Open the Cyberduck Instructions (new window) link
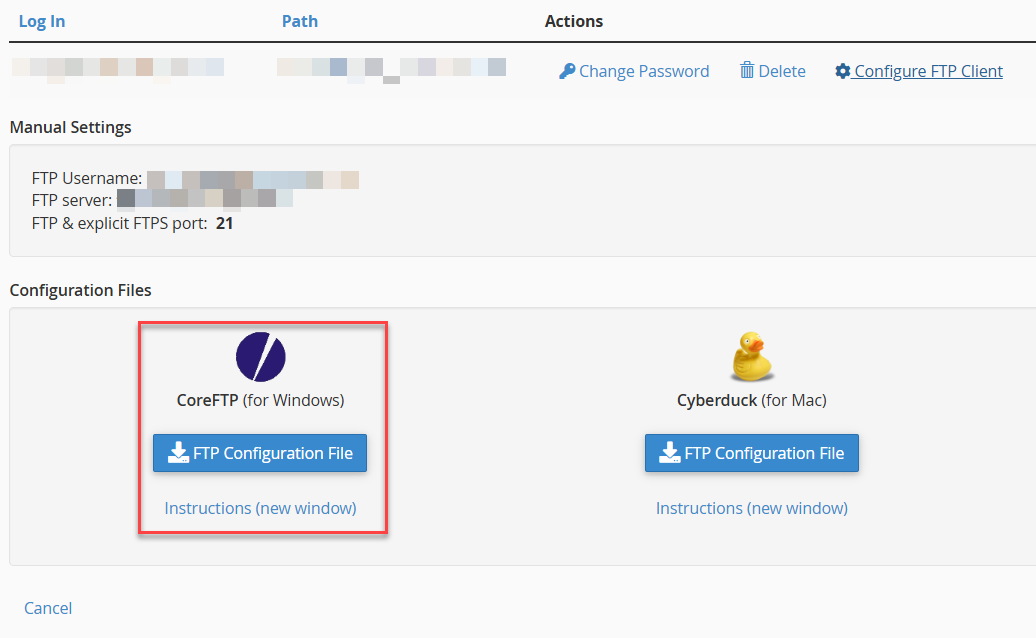Image resolution: width=1036 pixels, height=638 pixels. [752, 508]
